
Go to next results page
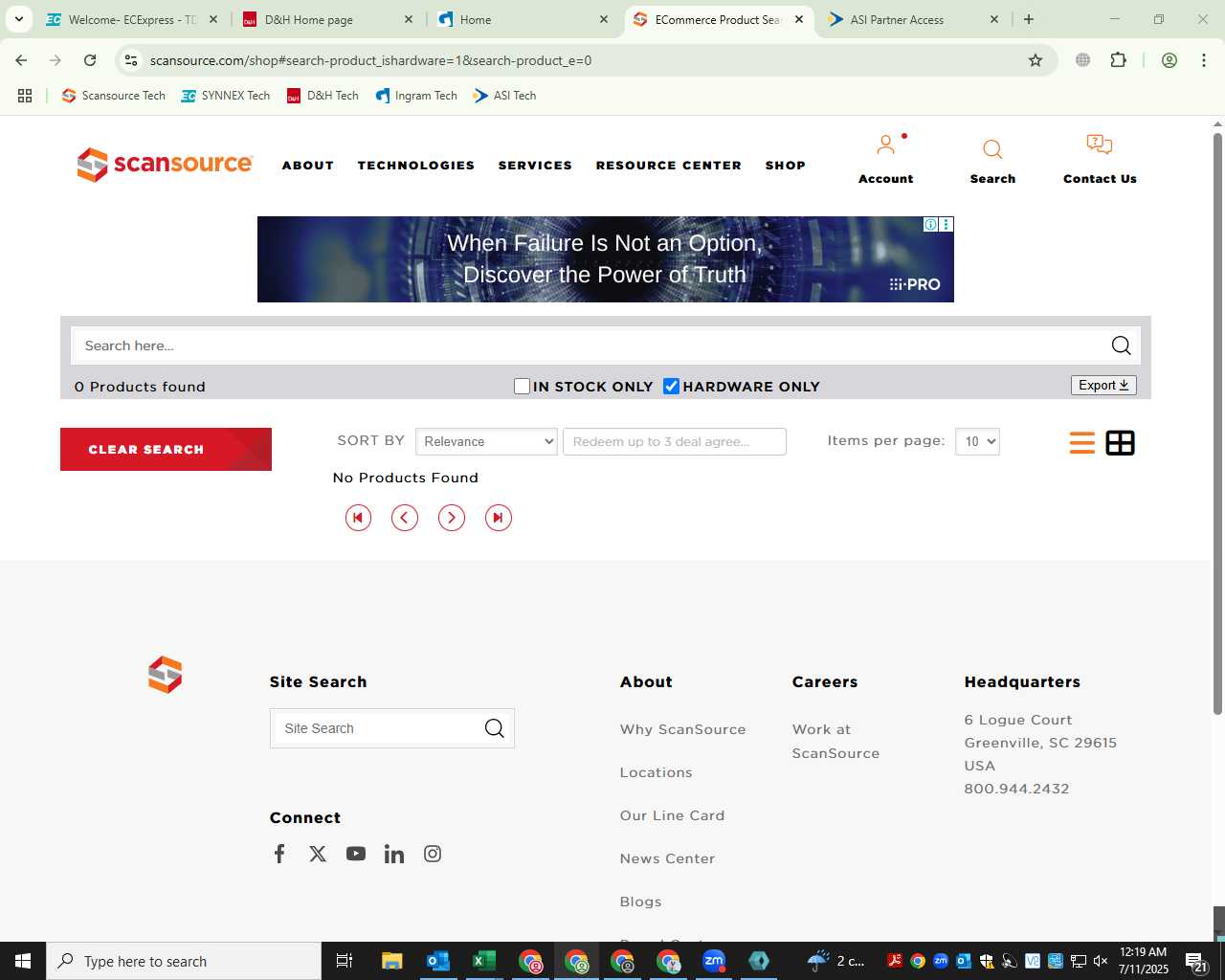(452, 518)
